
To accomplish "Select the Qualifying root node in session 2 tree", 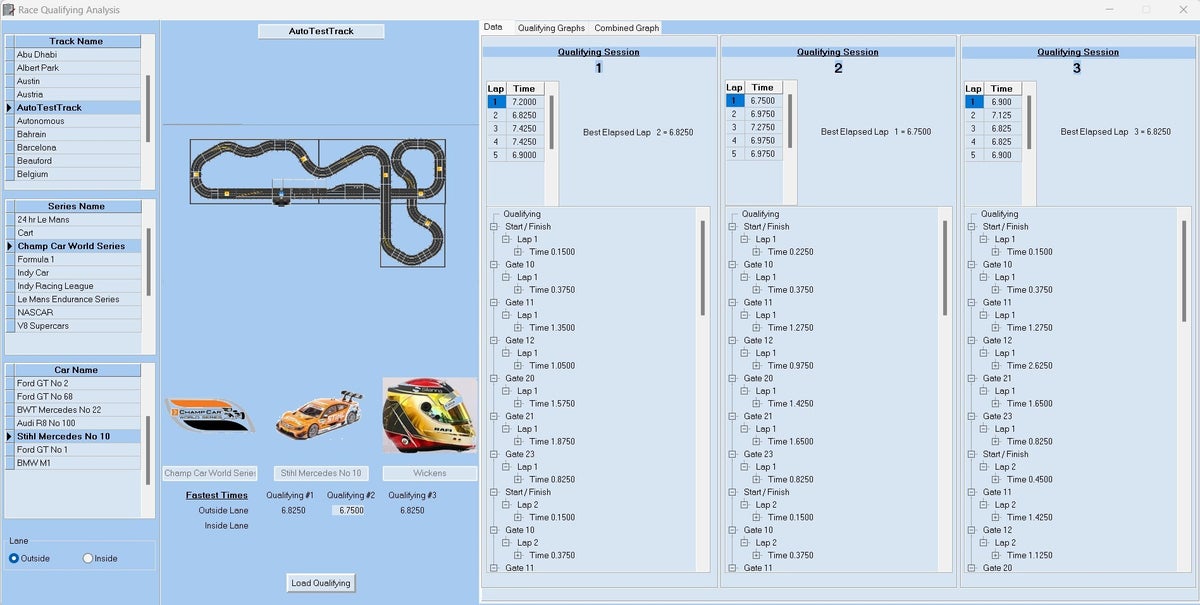I will [x=760, y=214].
